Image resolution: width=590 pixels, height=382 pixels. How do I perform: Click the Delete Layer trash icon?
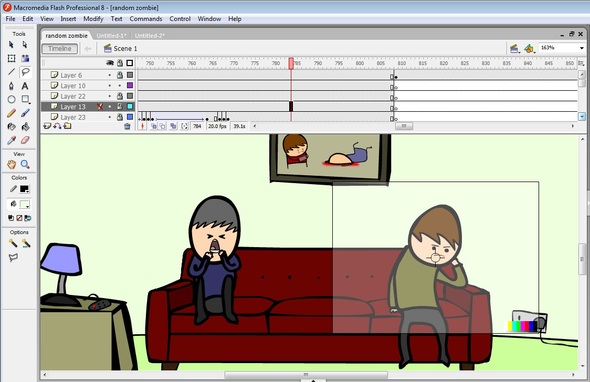point(127,126)
